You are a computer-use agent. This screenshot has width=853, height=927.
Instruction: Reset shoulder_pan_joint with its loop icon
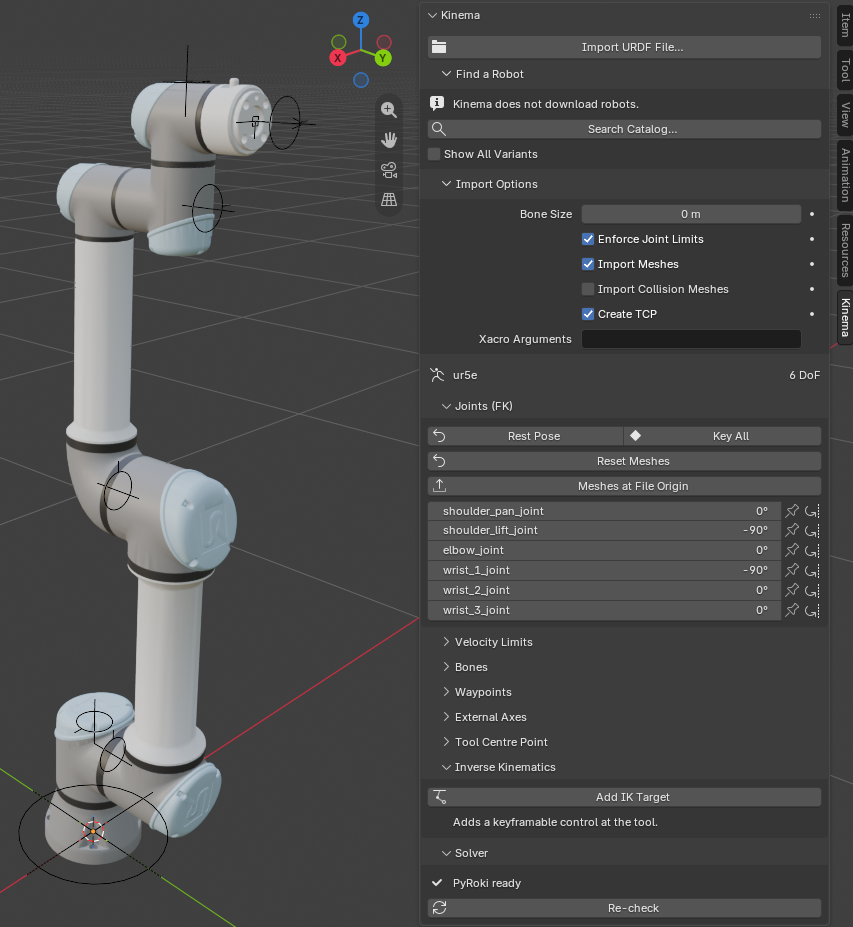(812, 511)
